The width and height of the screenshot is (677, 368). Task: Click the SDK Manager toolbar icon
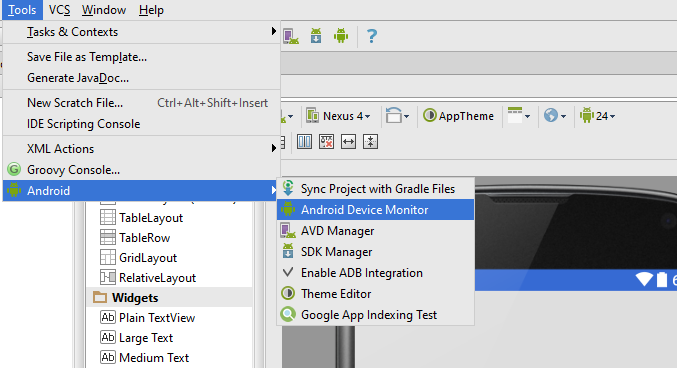coord(316,36)
